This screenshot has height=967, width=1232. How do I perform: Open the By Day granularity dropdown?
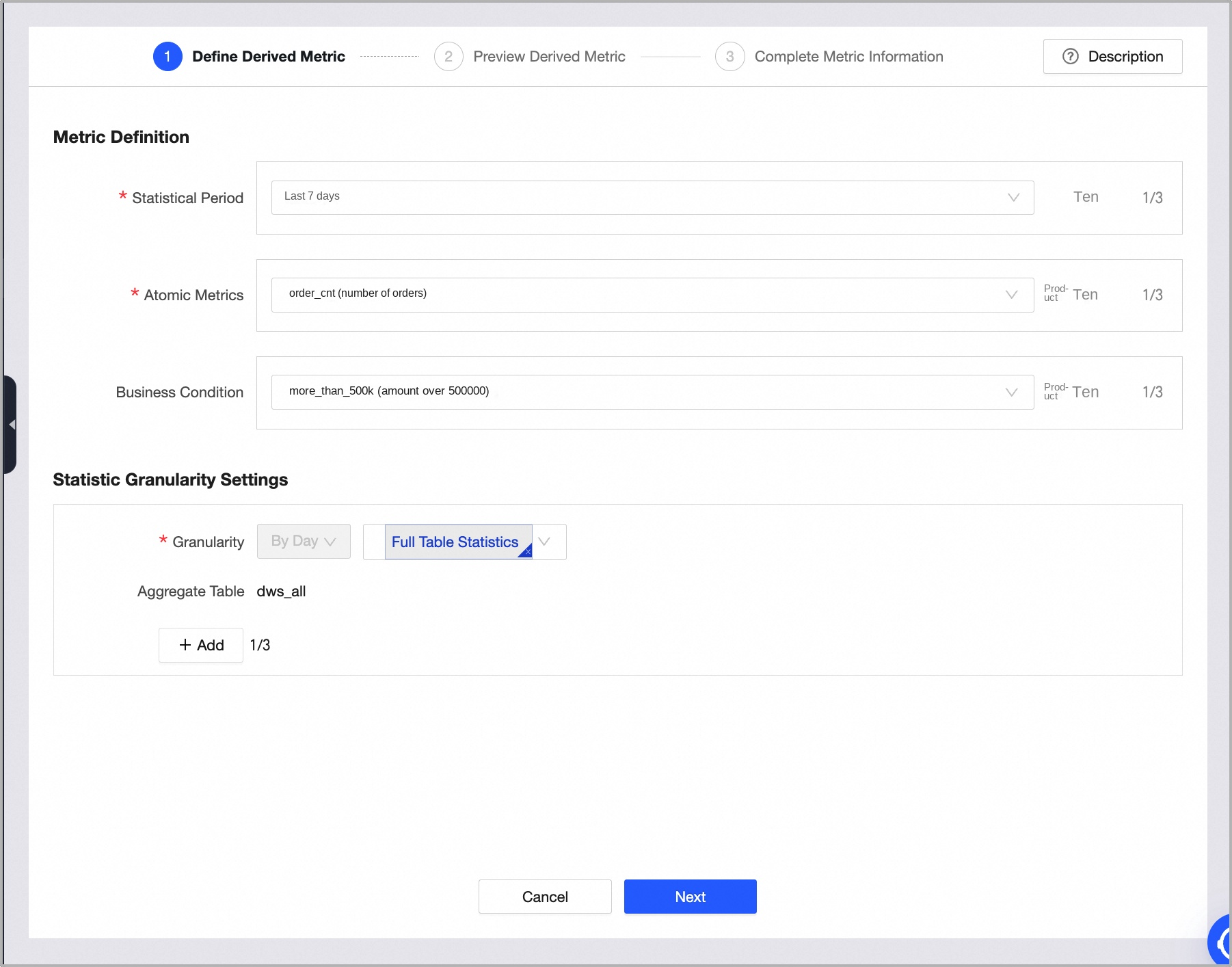(304, 541)
